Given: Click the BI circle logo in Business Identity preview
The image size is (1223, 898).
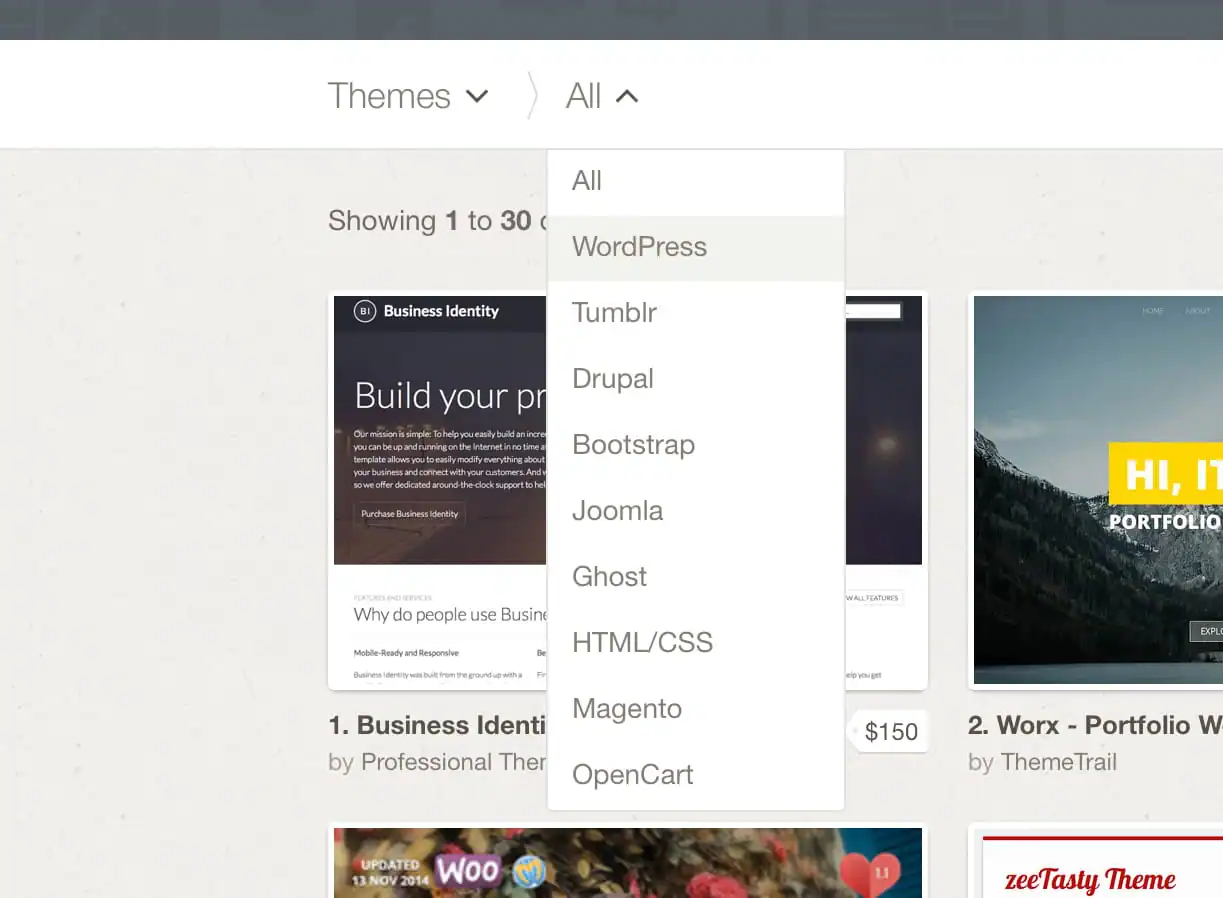Looking at the screenshot, I should tap(365, 312).
